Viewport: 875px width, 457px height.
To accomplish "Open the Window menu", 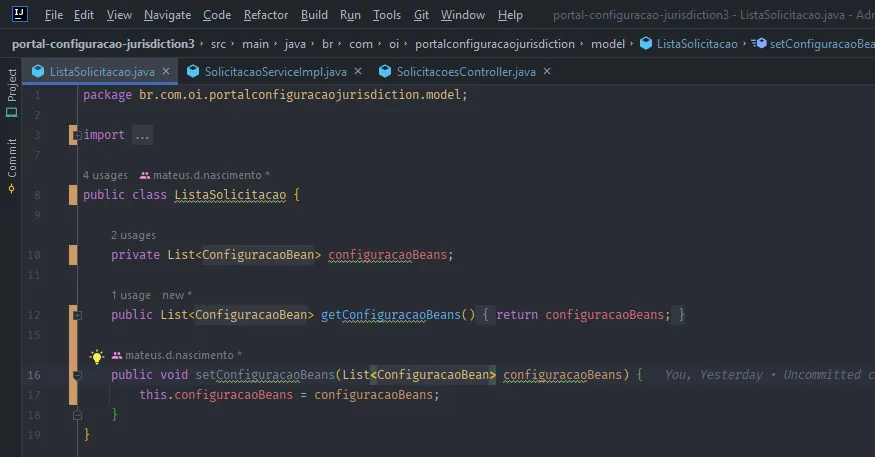I will tap(463, 15).
